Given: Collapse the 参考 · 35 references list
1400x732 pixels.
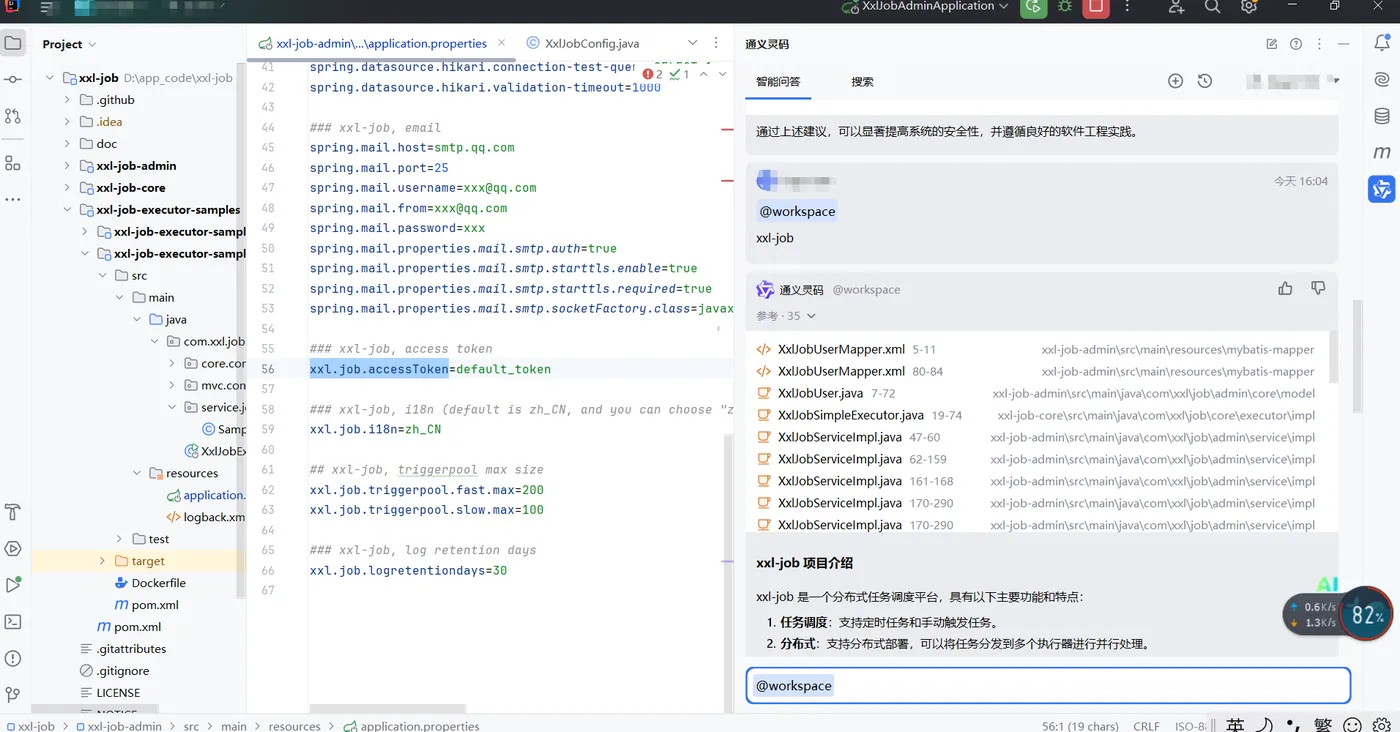Looking at the screenshot, I should [x=786, y=316].
